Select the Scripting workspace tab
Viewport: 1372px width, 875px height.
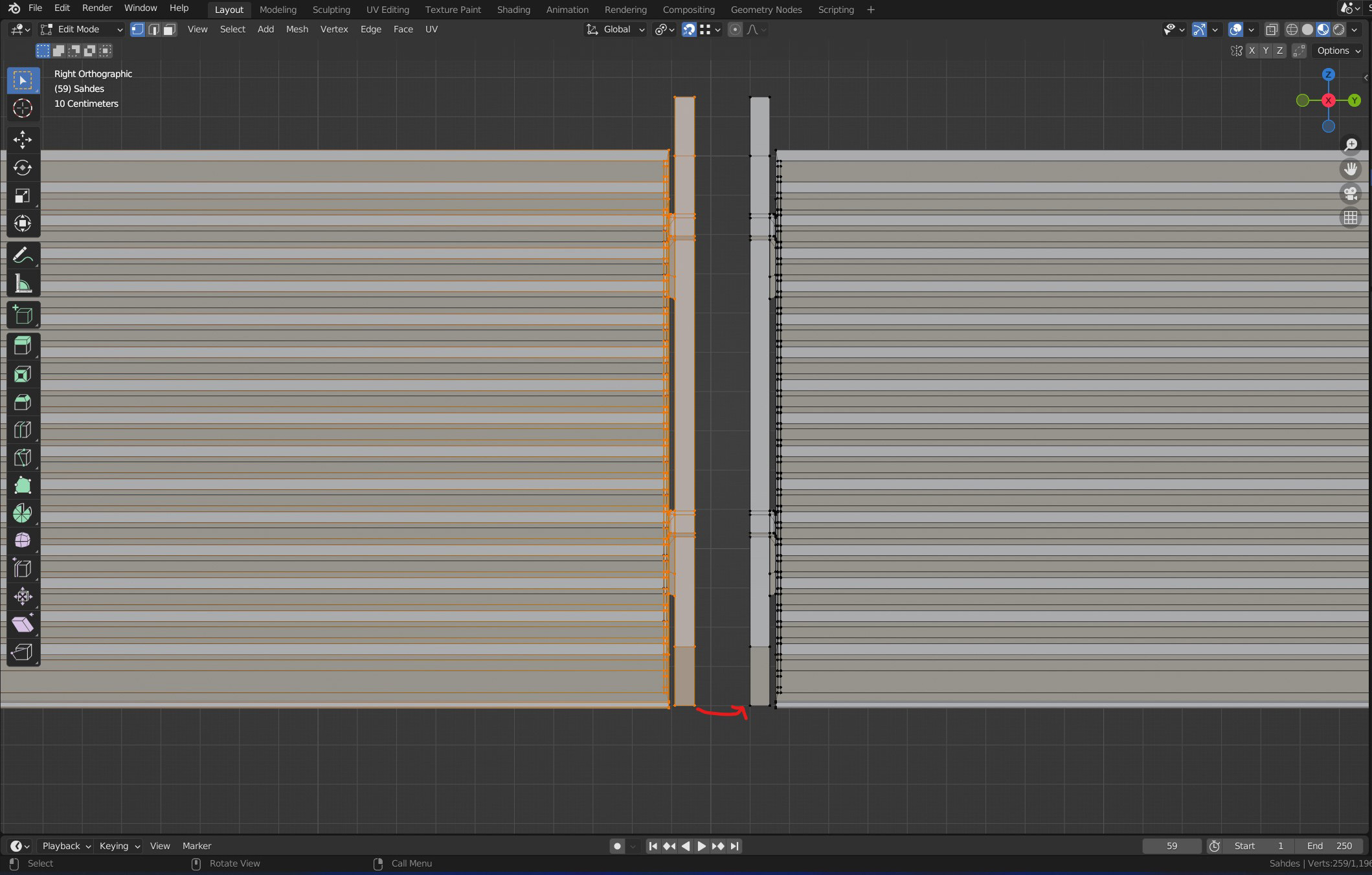836,9
